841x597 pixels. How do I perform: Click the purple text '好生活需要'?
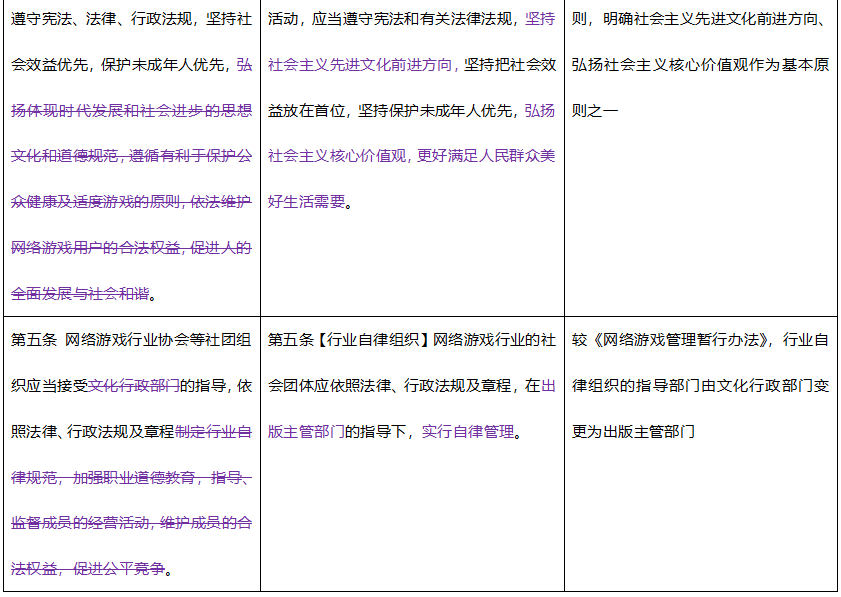pos(306,202)
